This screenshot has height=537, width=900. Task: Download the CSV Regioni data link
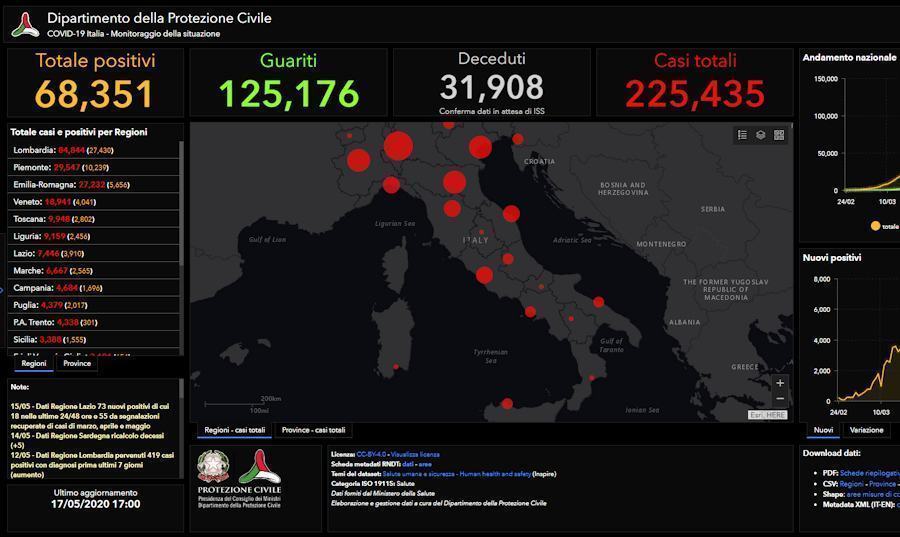[x=851, y=483]
